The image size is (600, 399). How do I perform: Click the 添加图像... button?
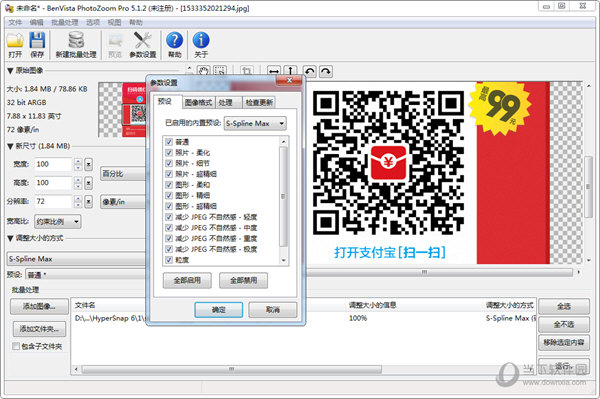[39, 306]
